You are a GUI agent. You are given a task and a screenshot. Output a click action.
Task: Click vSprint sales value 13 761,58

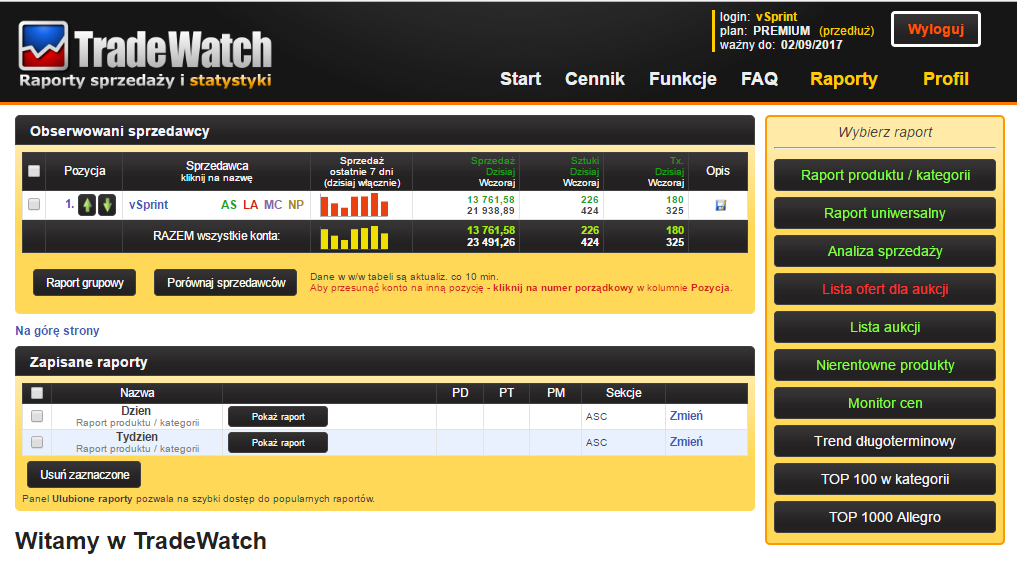[x=490, y=200]
